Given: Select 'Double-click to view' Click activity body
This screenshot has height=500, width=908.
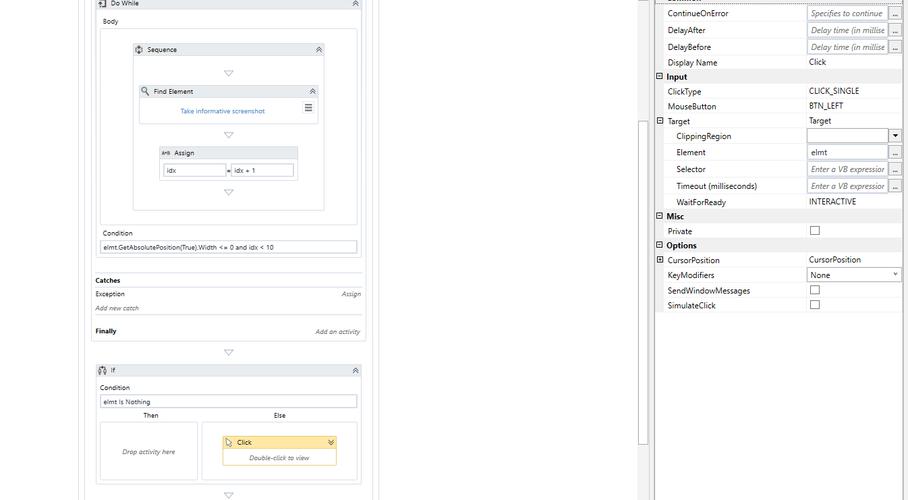Looking at the screenshot, I should click(x=279, y=458).
